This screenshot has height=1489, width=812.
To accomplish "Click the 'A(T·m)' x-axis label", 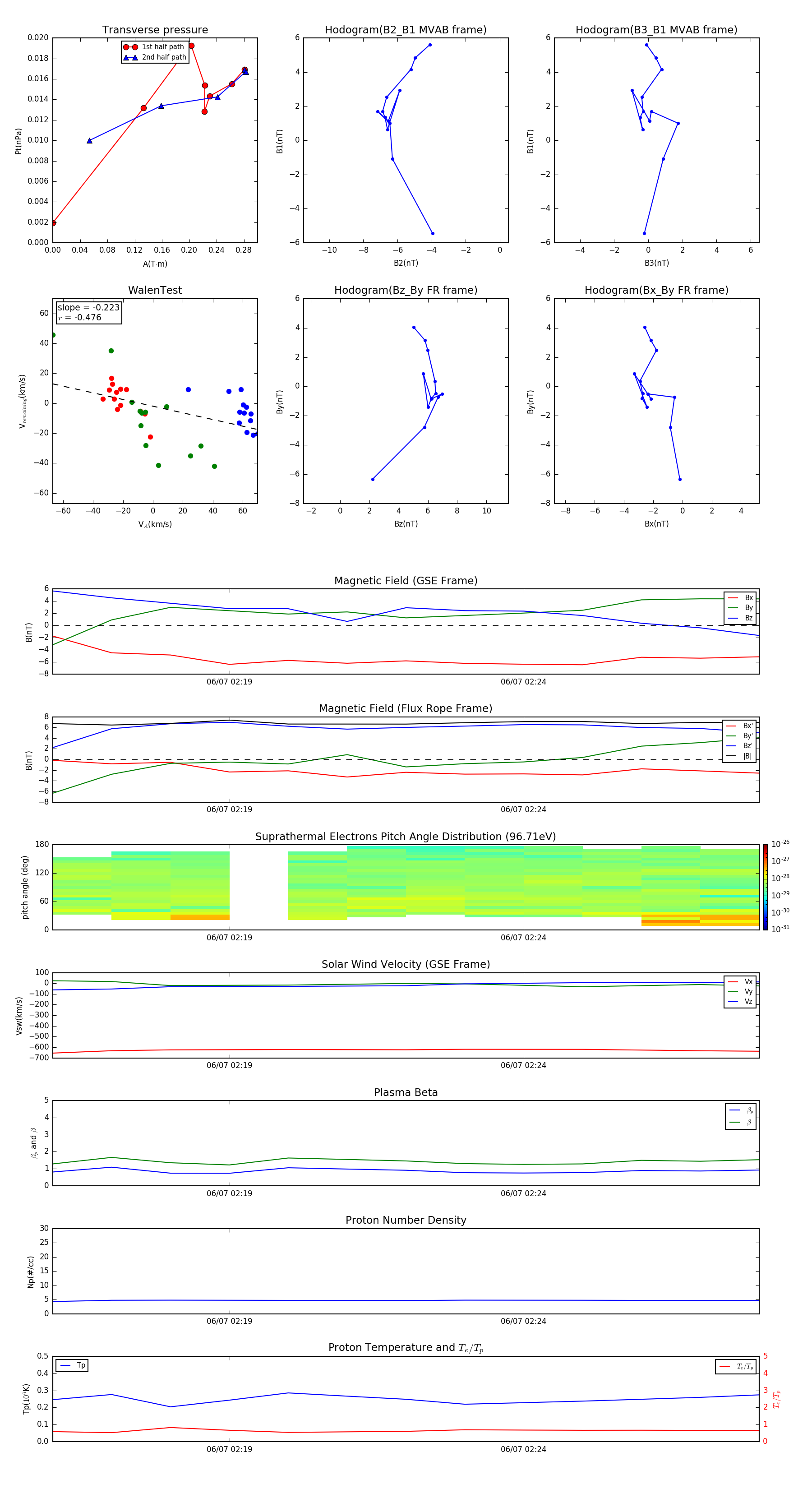I will 155,264.
